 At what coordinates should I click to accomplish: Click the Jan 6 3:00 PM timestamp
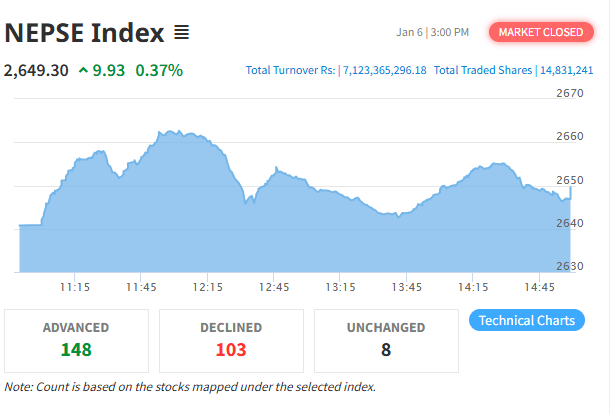[x=432, y=32]
